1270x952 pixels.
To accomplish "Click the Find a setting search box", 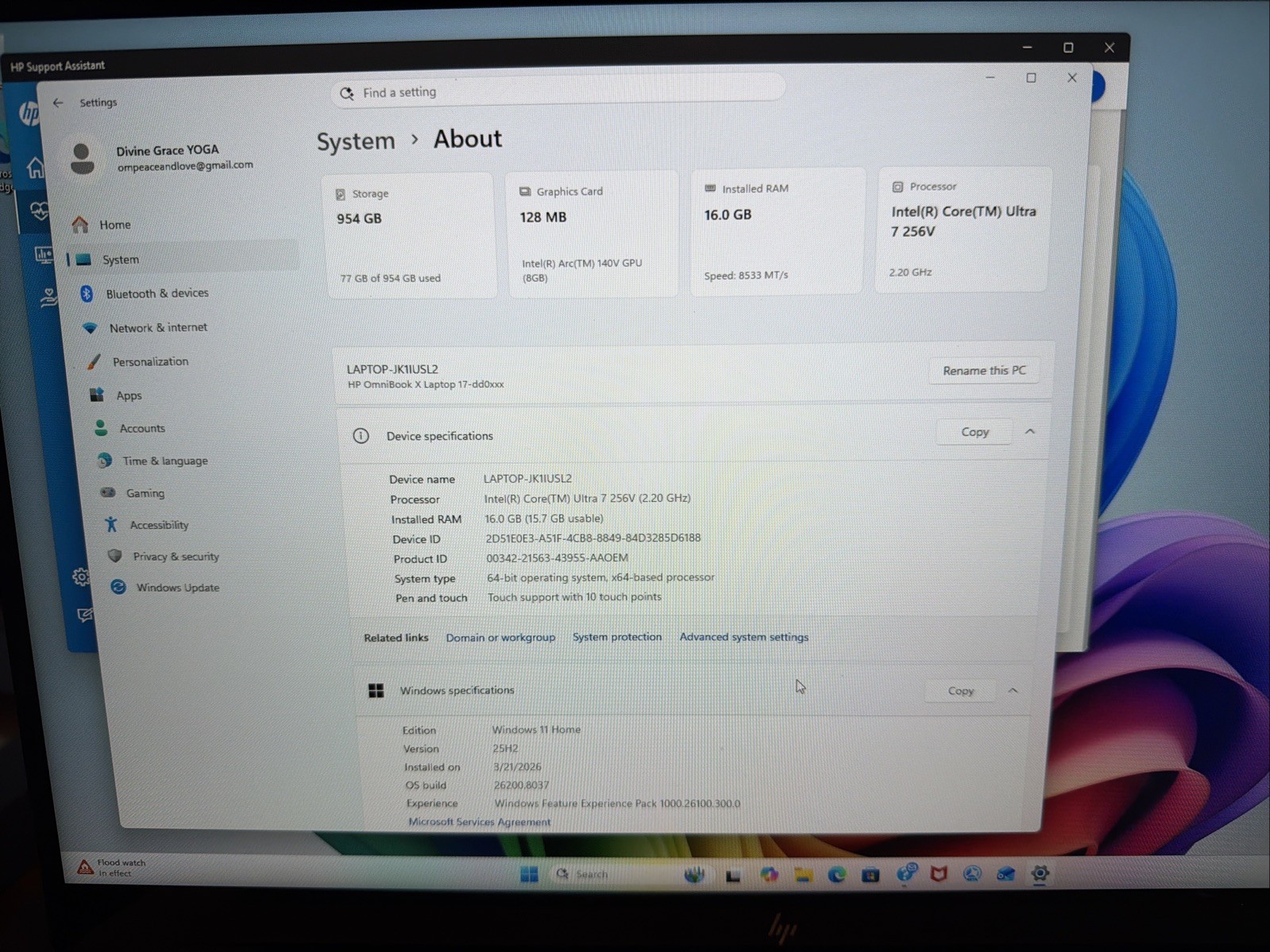I will click(558, 91).
